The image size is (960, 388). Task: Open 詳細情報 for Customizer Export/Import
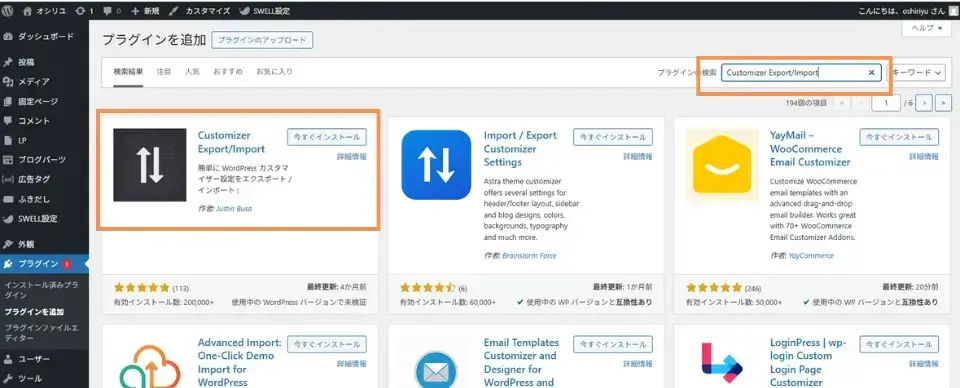352,157
